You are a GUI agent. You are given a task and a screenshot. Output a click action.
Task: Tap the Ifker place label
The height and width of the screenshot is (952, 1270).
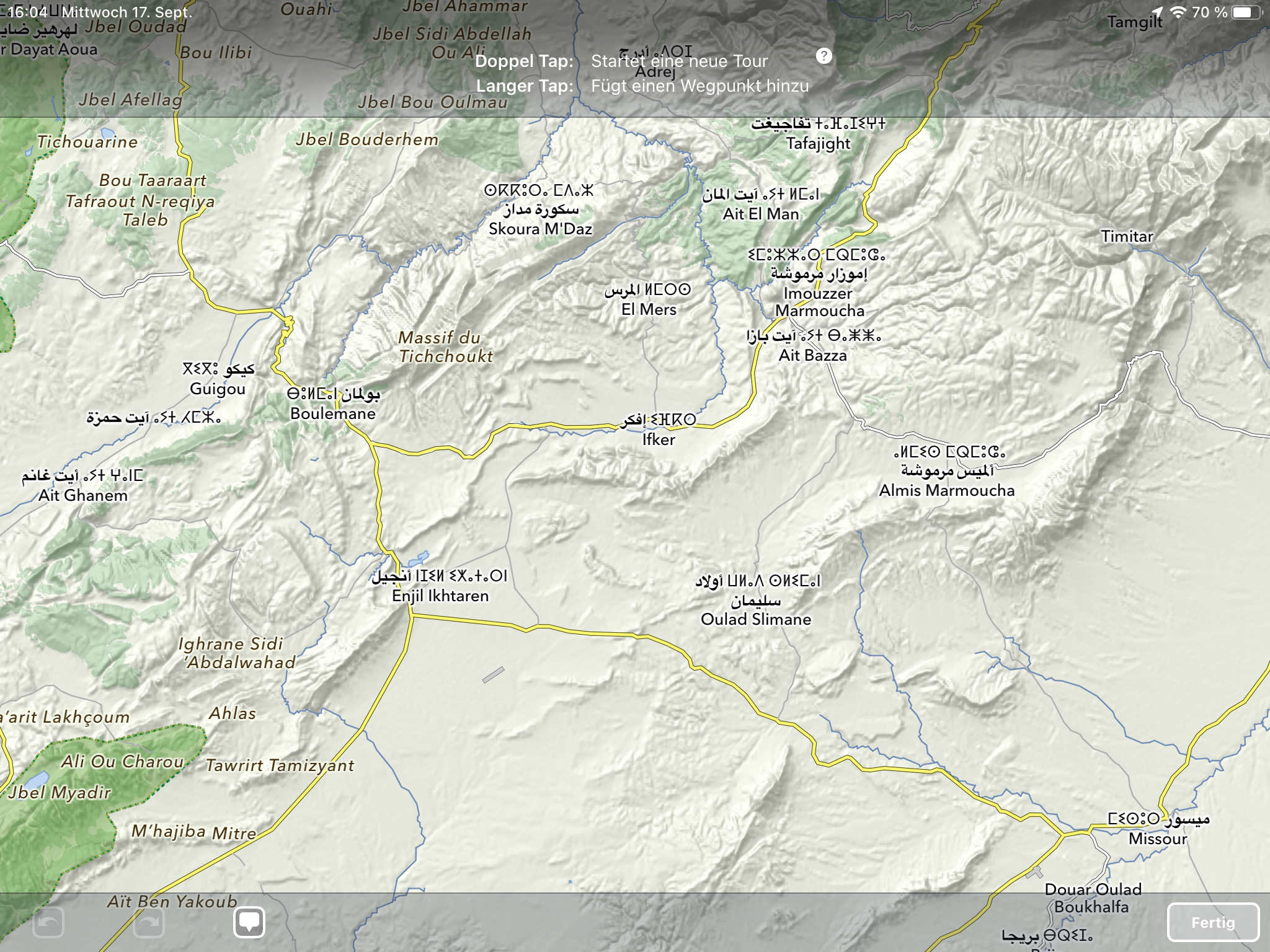pos(658,439)
